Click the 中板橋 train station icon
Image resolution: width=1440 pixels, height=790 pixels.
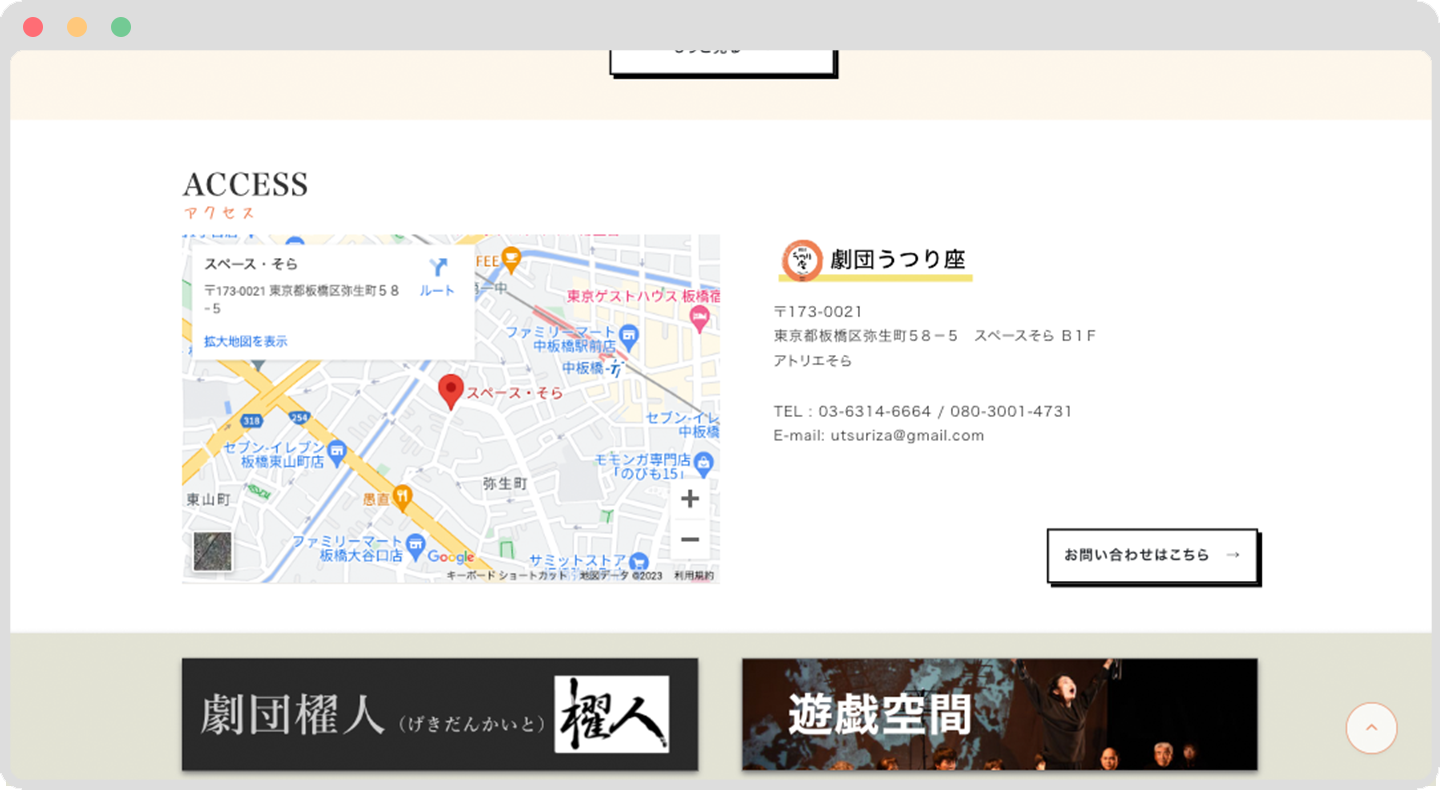(x=615, y=369)
